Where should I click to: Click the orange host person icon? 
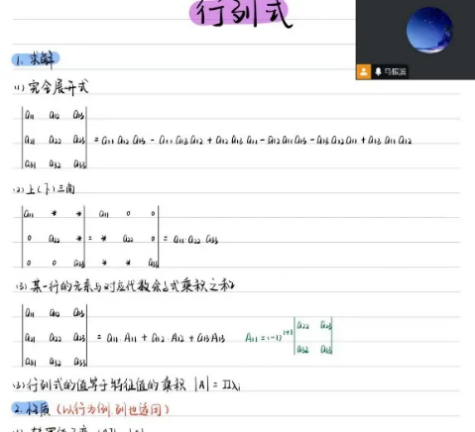click(364, 72)
